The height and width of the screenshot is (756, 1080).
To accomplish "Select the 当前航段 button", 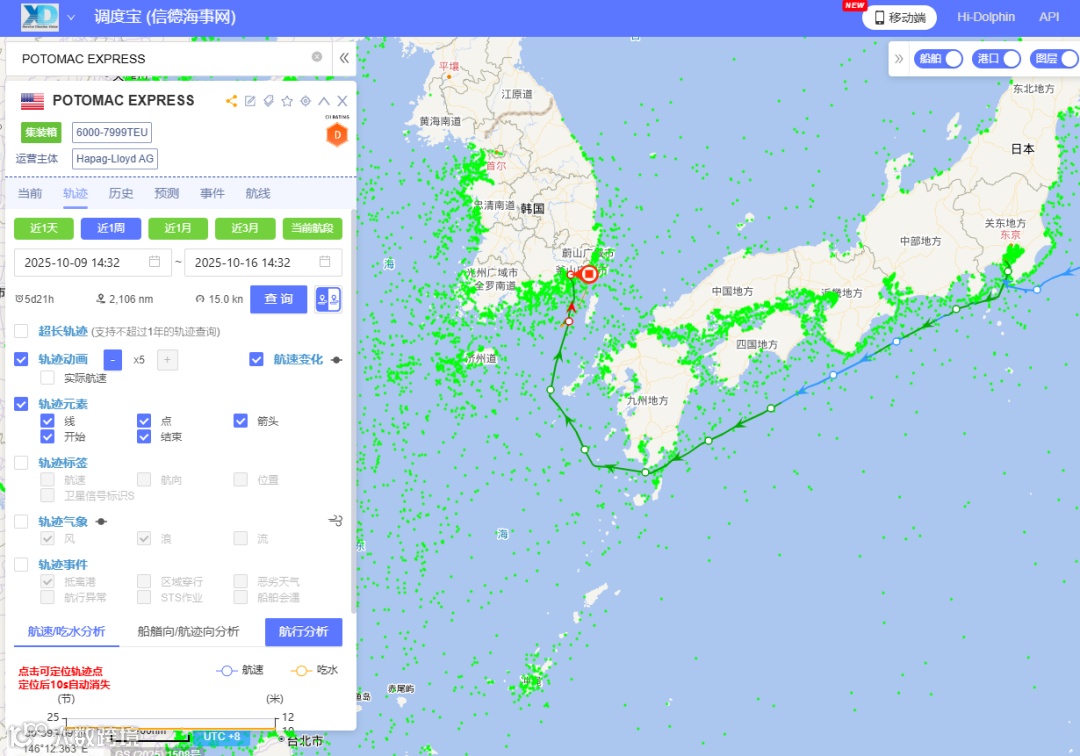I will click(313, 228).
